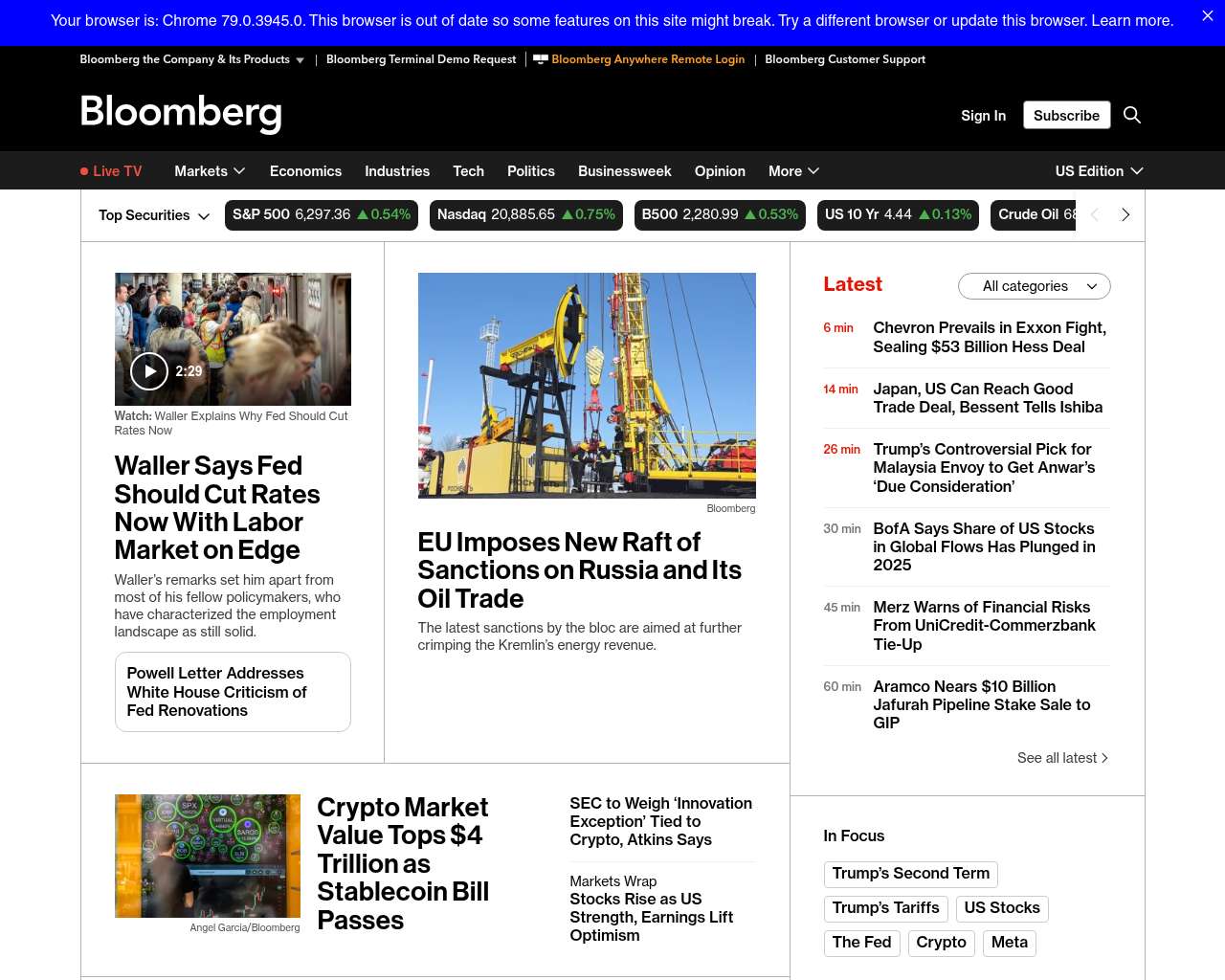Open the All categories filter
This screenshot has width=1225, height=980.
1034,286
